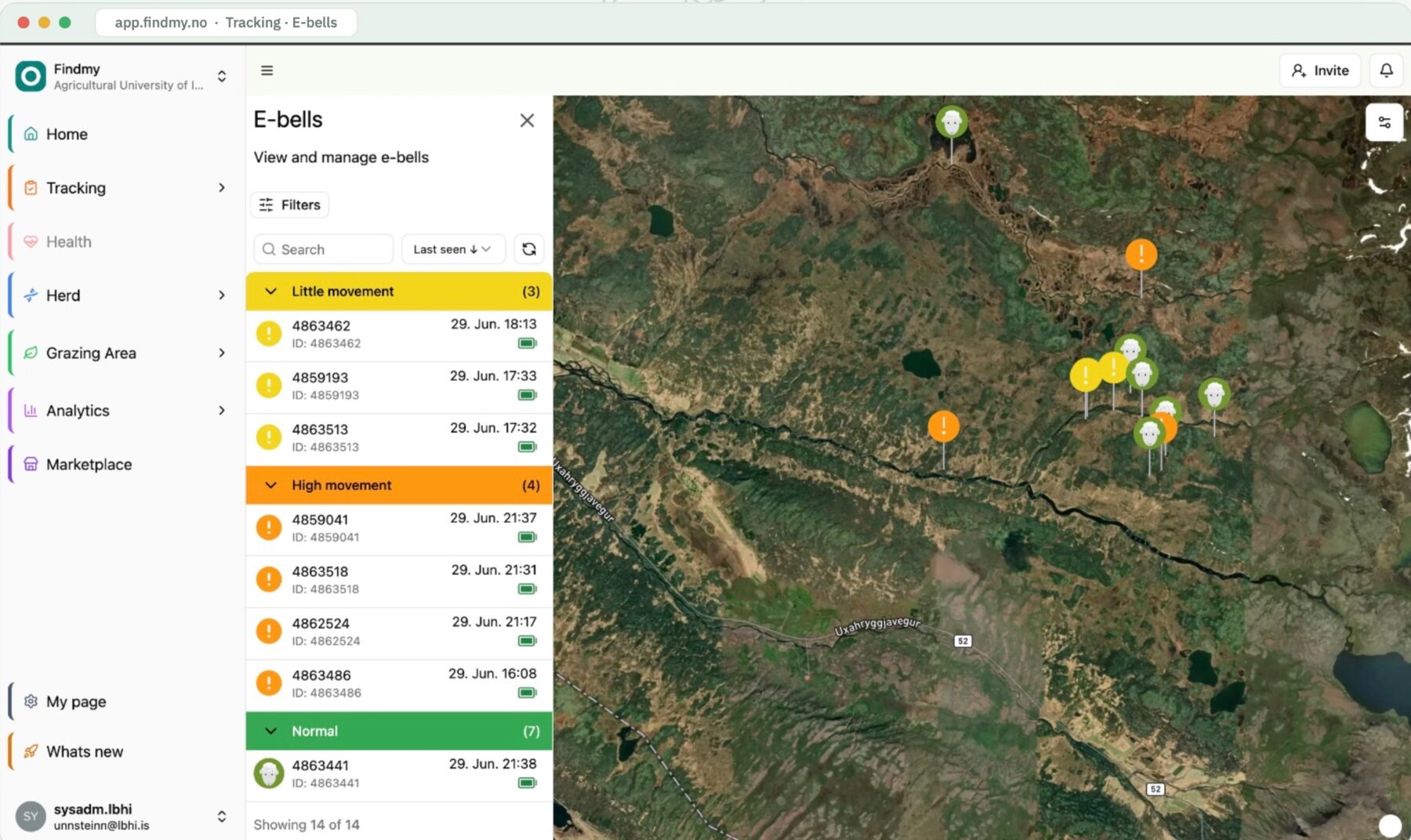Focus the e-bell Search field

(x=323, y=249)
